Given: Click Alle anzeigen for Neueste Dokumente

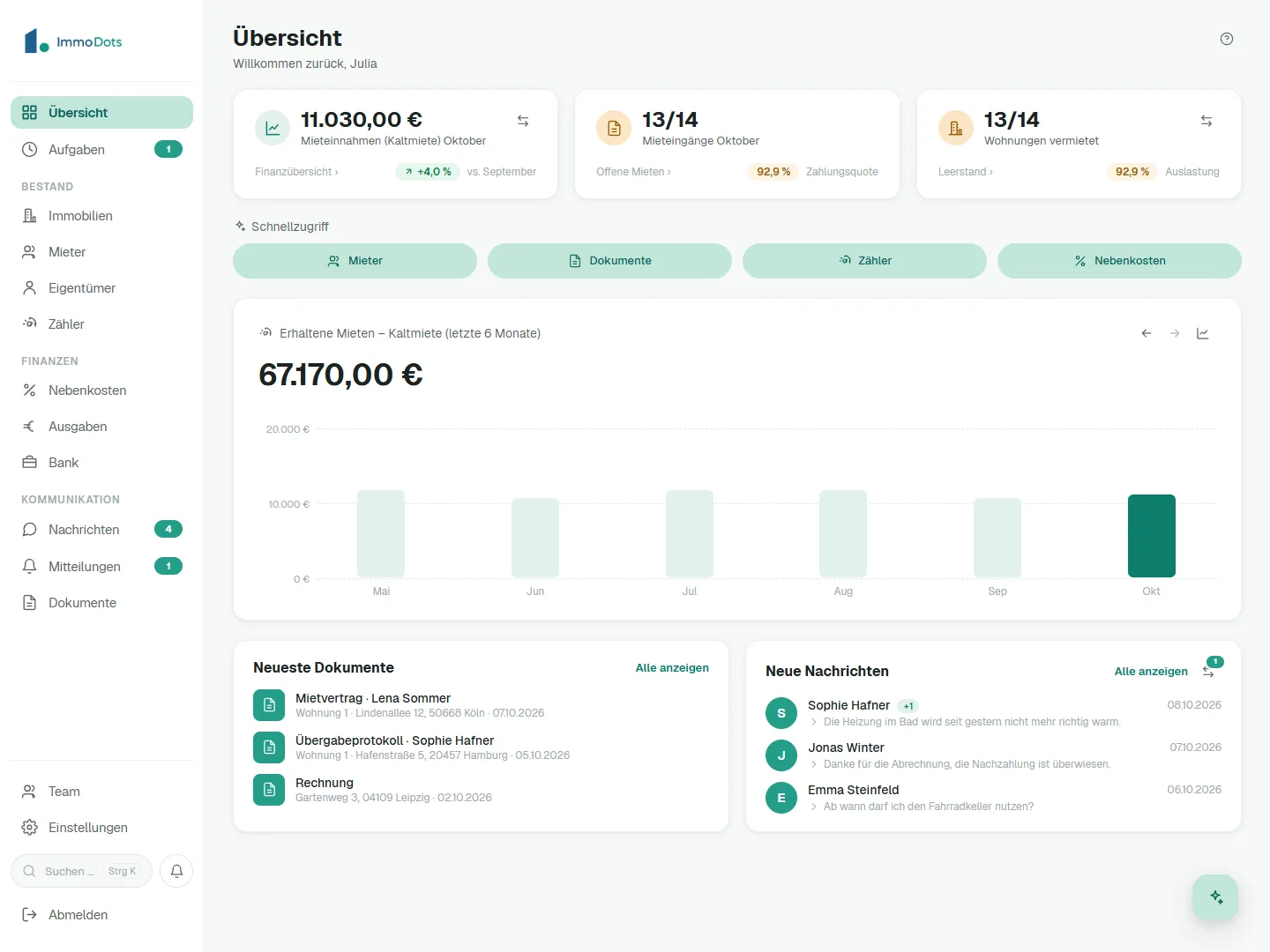Looking at the screenshot, I should [x=672, y=668].
